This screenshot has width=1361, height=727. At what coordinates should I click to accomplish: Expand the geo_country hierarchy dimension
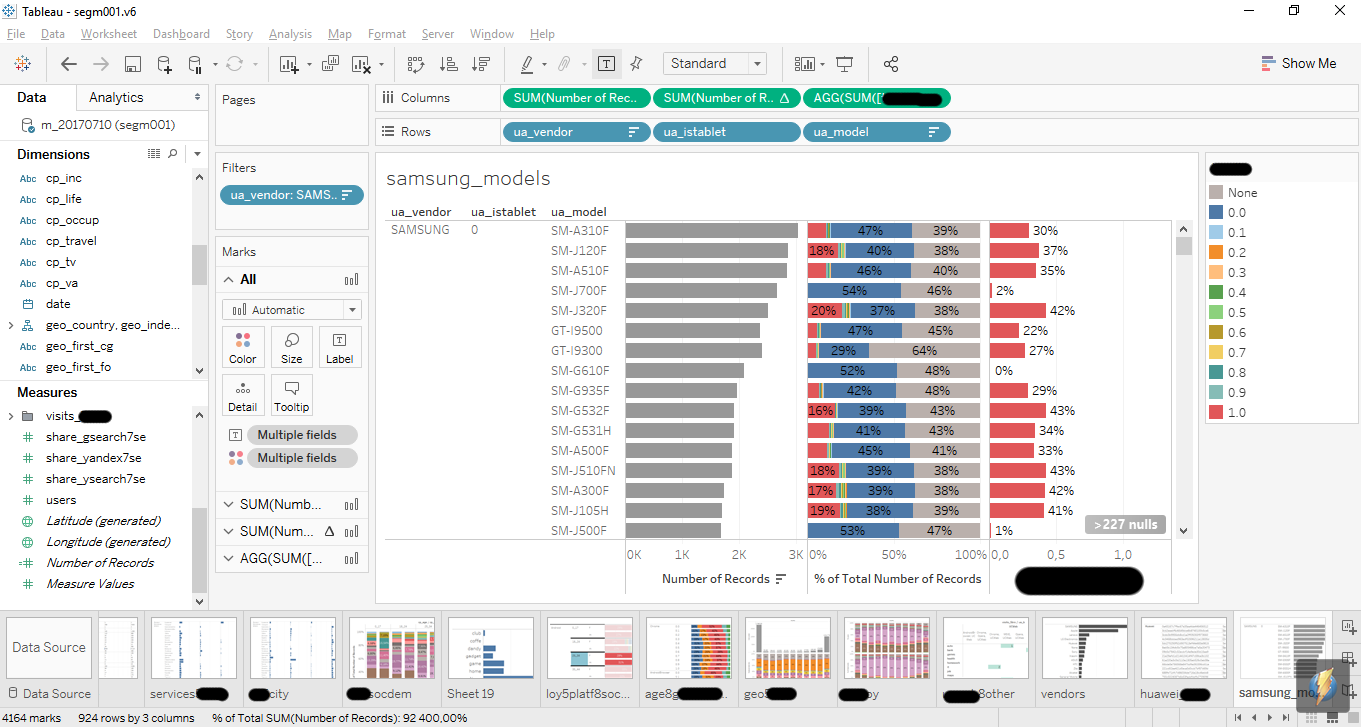[11, 325]
